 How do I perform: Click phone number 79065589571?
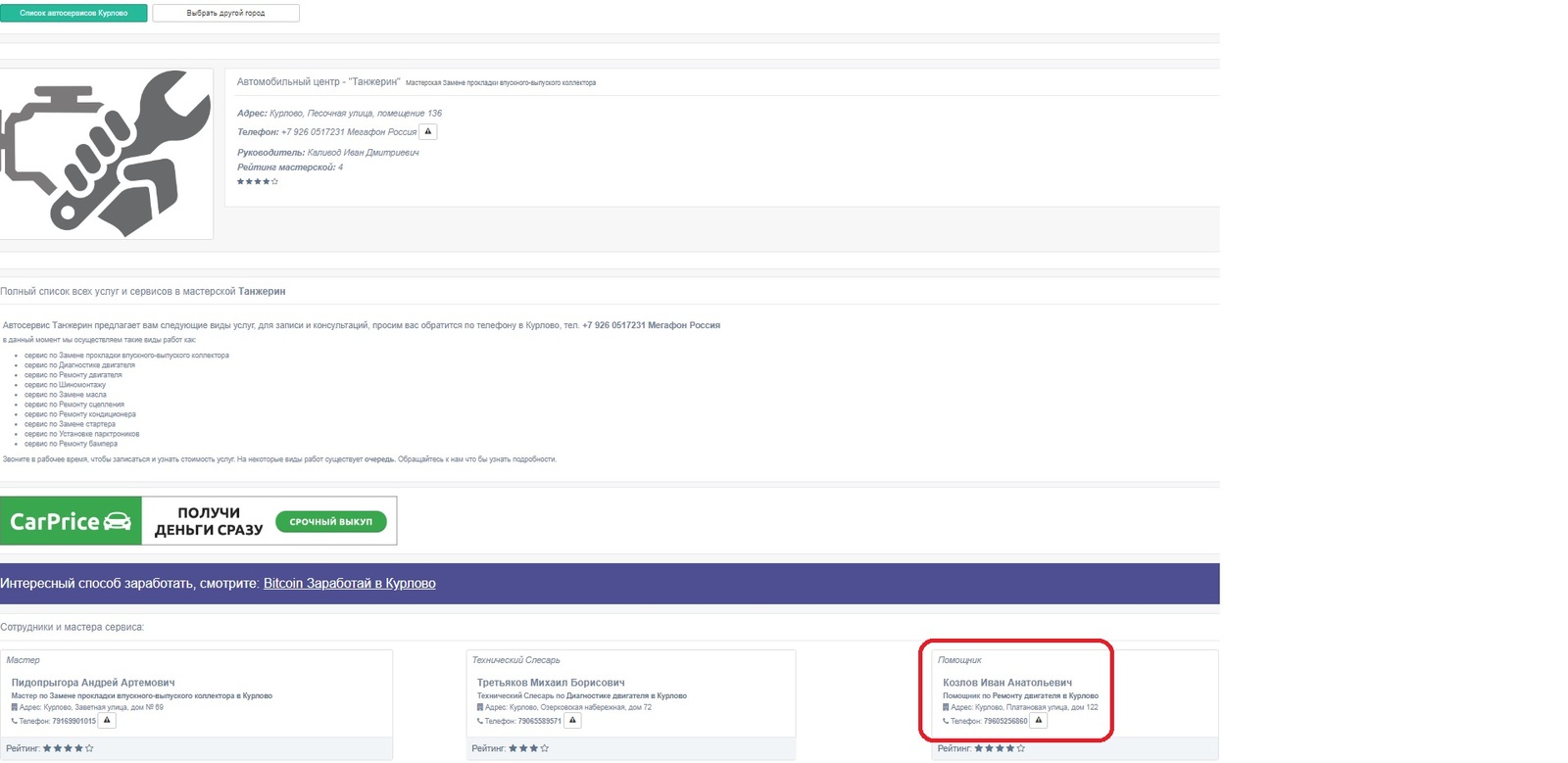coord(540,721)
